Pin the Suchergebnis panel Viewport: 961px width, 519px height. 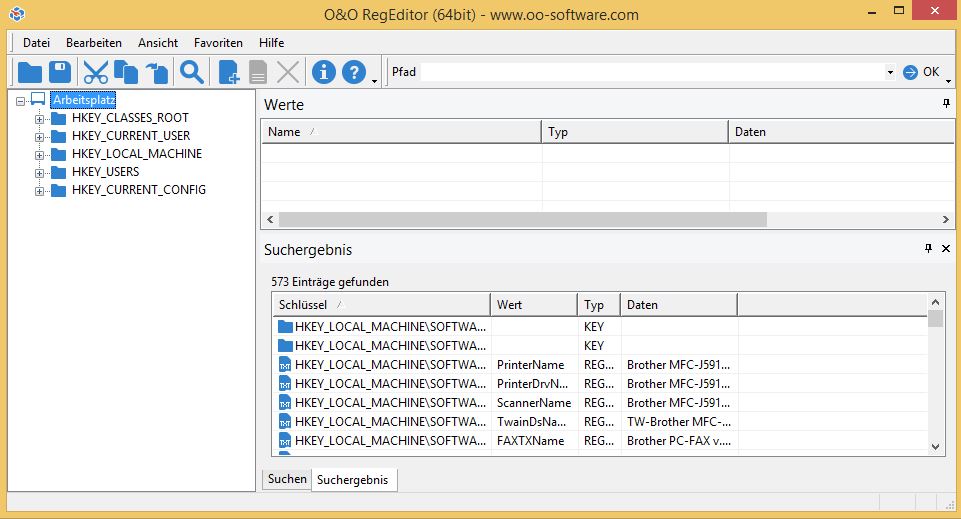click(928, 248)
